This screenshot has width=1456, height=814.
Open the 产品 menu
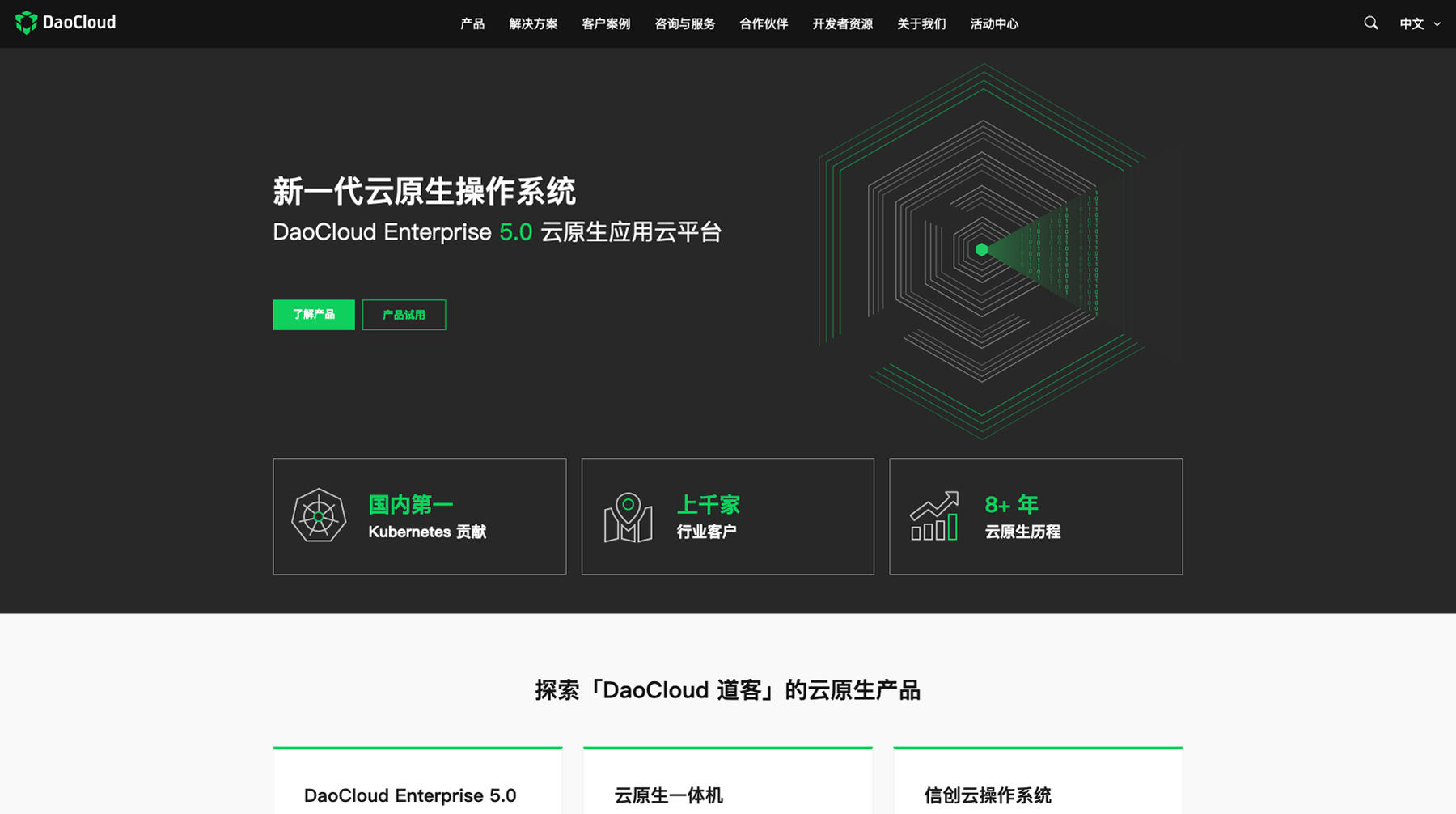pos(472,23)
